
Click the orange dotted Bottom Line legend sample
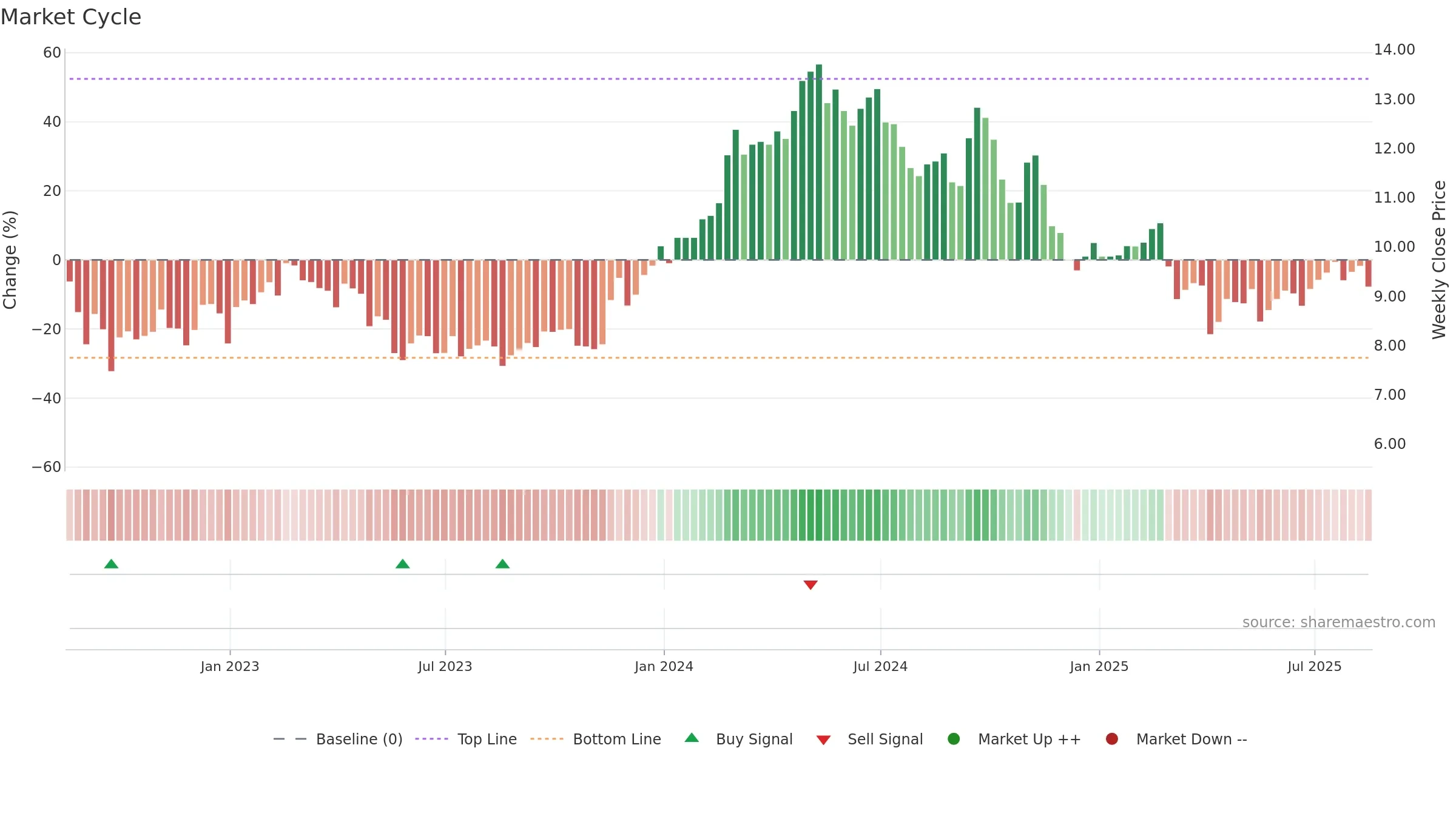pos(547,739)
